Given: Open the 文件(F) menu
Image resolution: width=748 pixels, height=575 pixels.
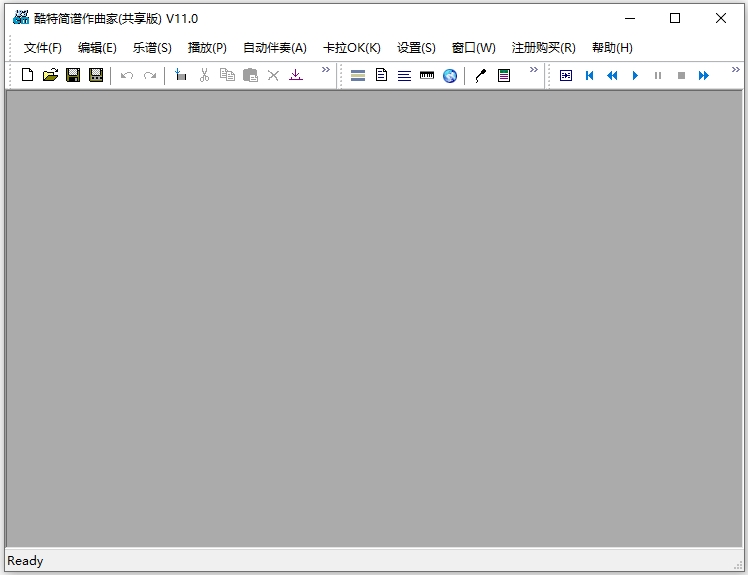Looking at the screenshot, I should [43, 48].
